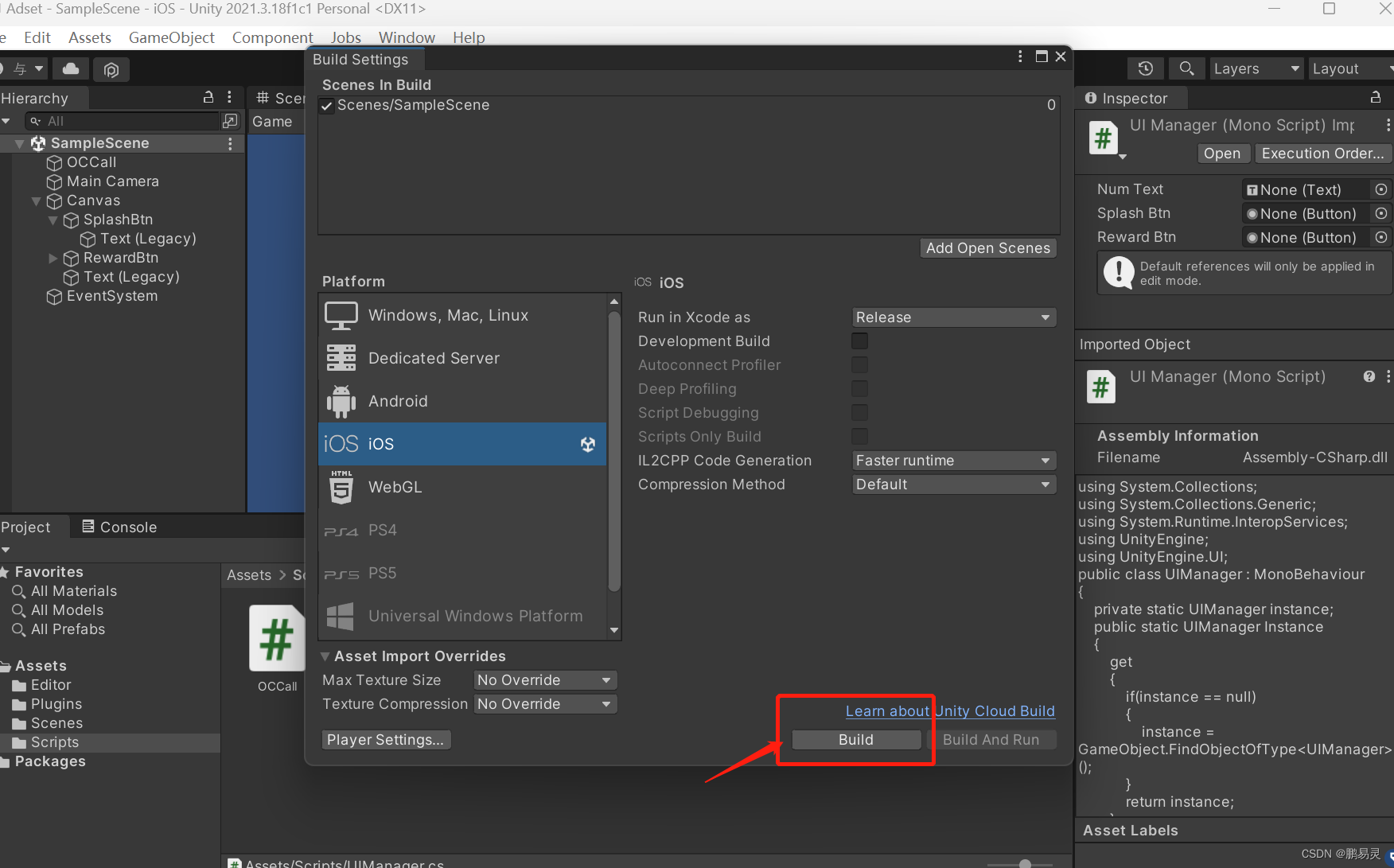The width and height of the screenshot is (1394, 868).
Task: Toggle Scripts Only Build checkbox
Action: (x=860, y=437)
